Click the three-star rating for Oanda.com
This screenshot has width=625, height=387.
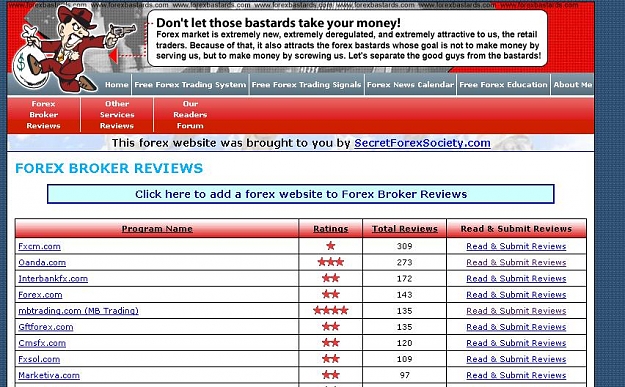coord(330,262)
